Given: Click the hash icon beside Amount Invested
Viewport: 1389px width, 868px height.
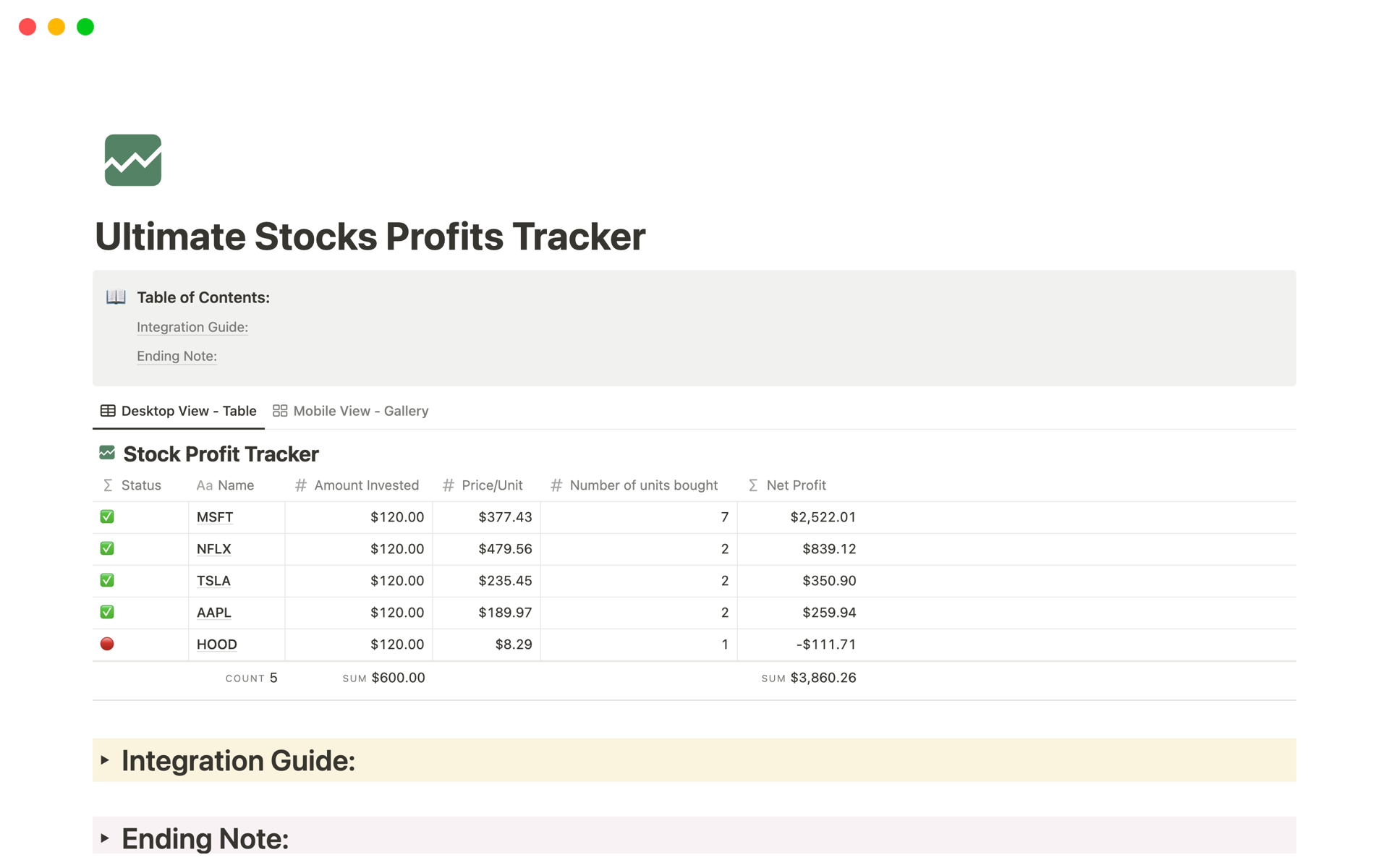Looking at the screenshot, I should [x=301, y=485].
